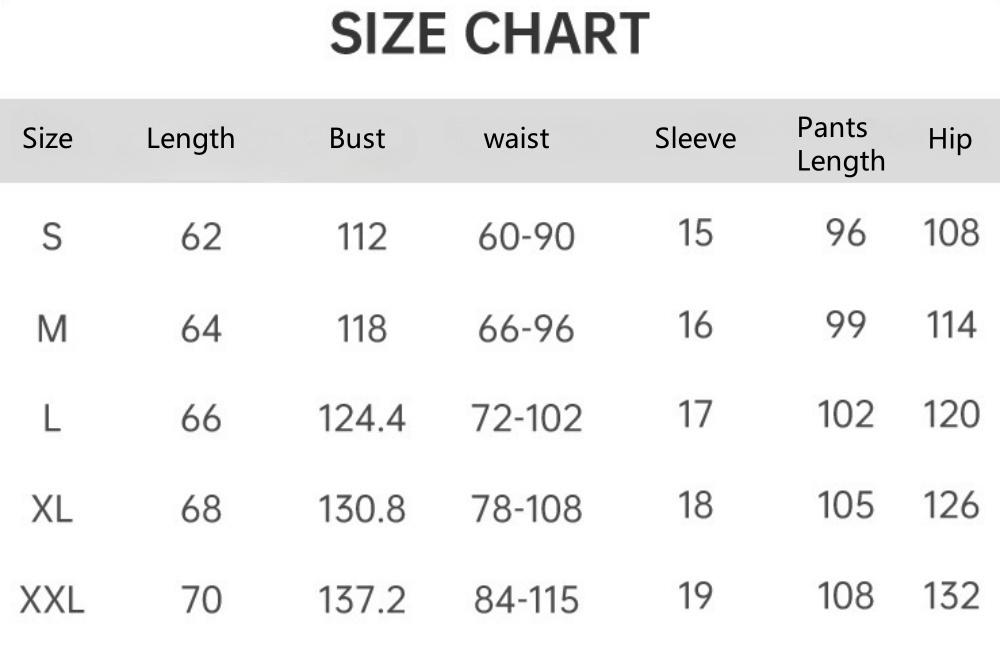Select the 19 sleeve value
Screen dimensions: 1000x664
tap(695, 596)
